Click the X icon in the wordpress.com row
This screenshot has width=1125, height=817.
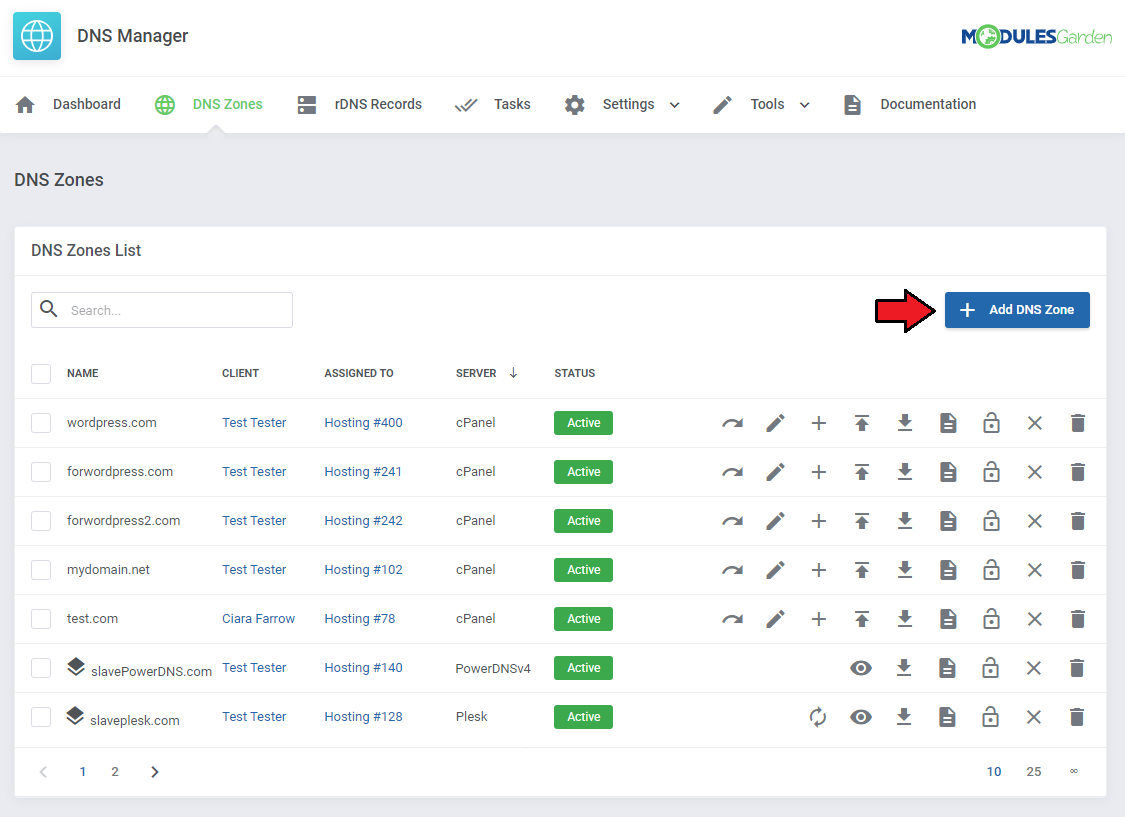1034,423
